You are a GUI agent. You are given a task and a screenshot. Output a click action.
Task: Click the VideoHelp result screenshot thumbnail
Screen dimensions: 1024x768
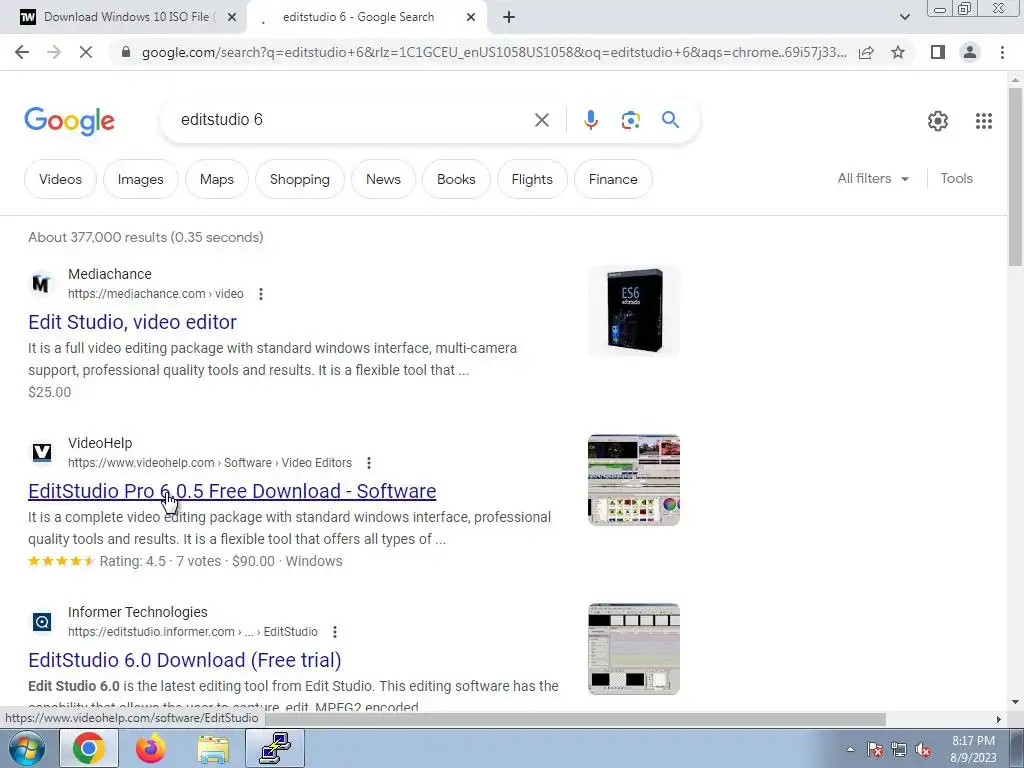pyautogui.click(x=633, y=480)
